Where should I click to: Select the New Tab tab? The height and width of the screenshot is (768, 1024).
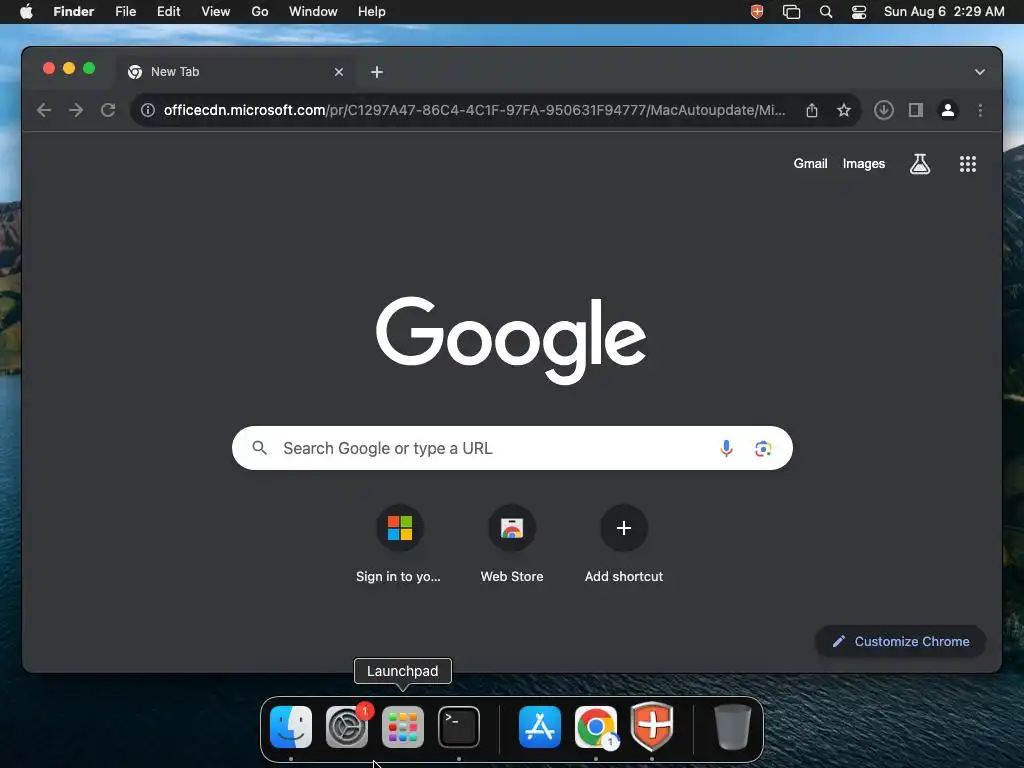tap(236, 72)
